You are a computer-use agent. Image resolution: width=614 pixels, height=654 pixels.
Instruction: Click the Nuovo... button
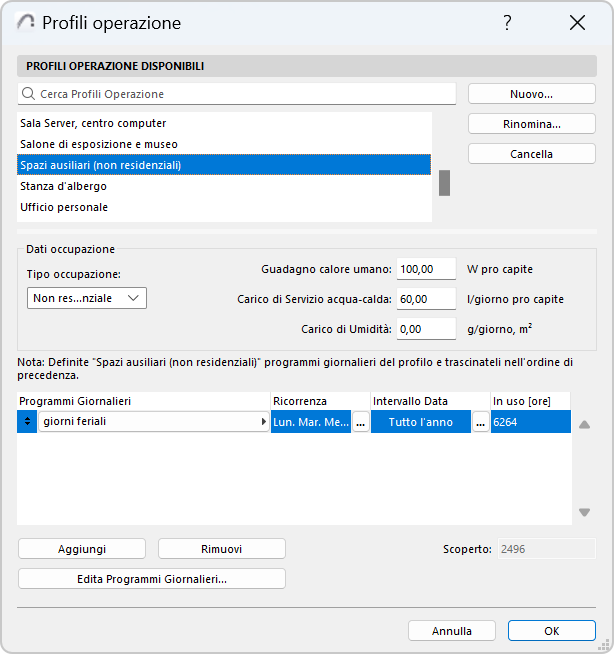pos(531,94)
